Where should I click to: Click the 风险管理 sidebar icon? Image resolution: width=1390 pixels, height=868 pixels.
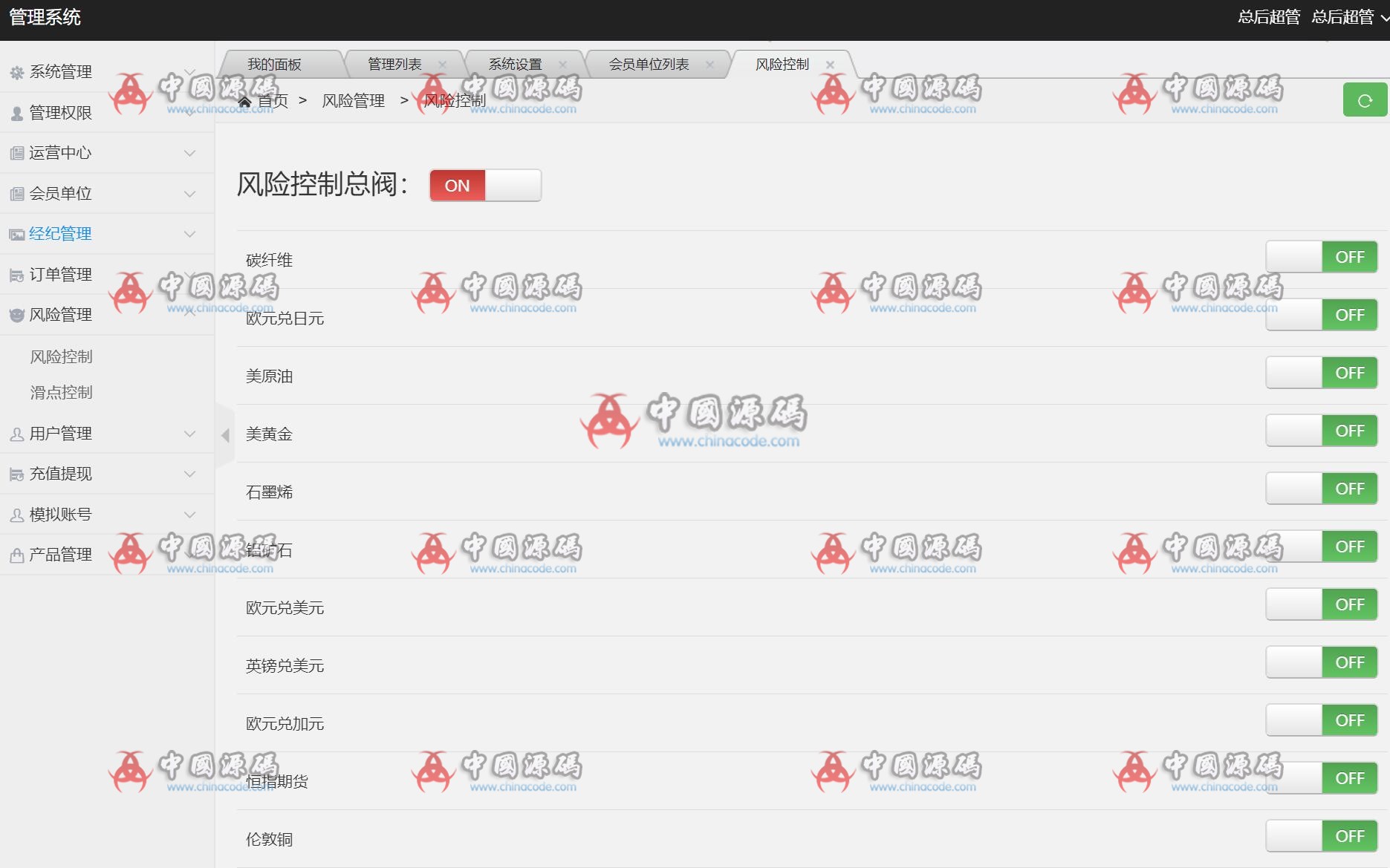point(17,315)
